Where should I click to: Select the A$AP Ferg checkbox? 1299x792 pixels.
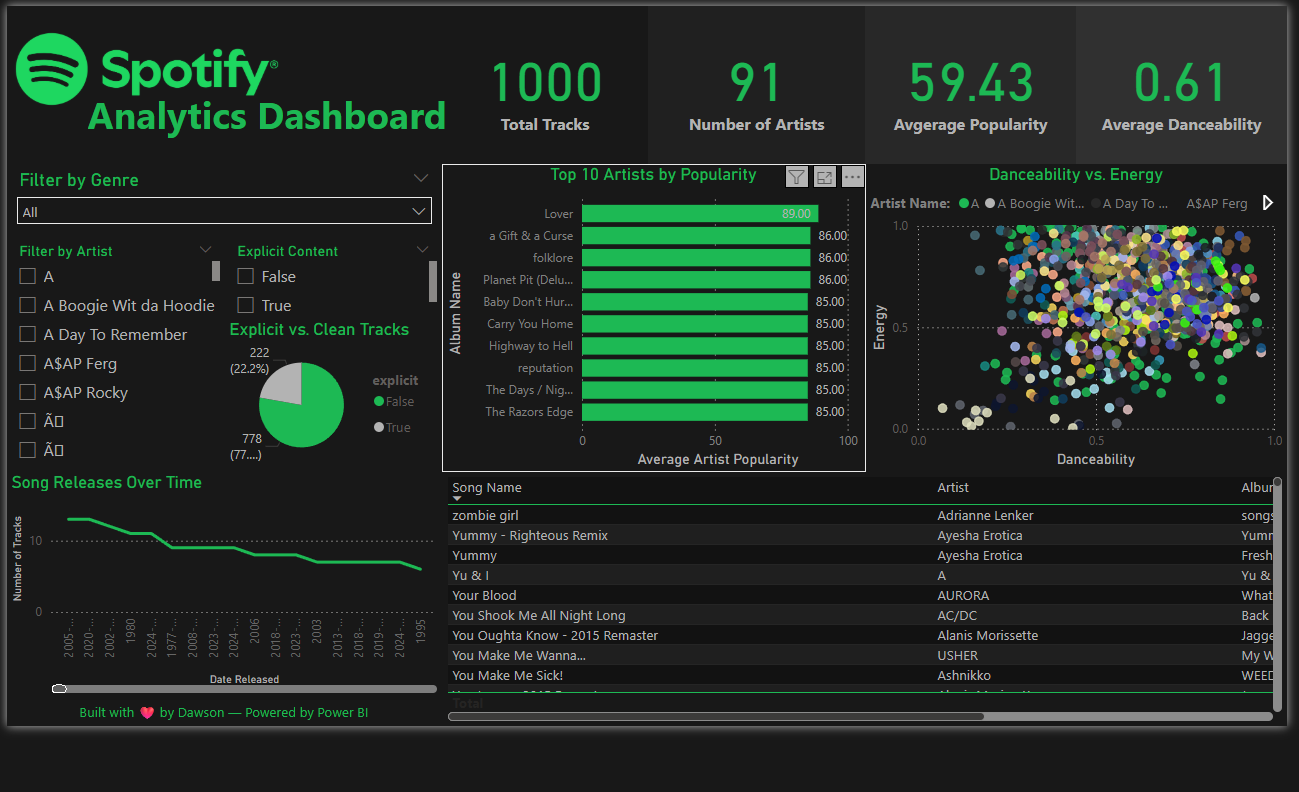[x=28, y=364]
